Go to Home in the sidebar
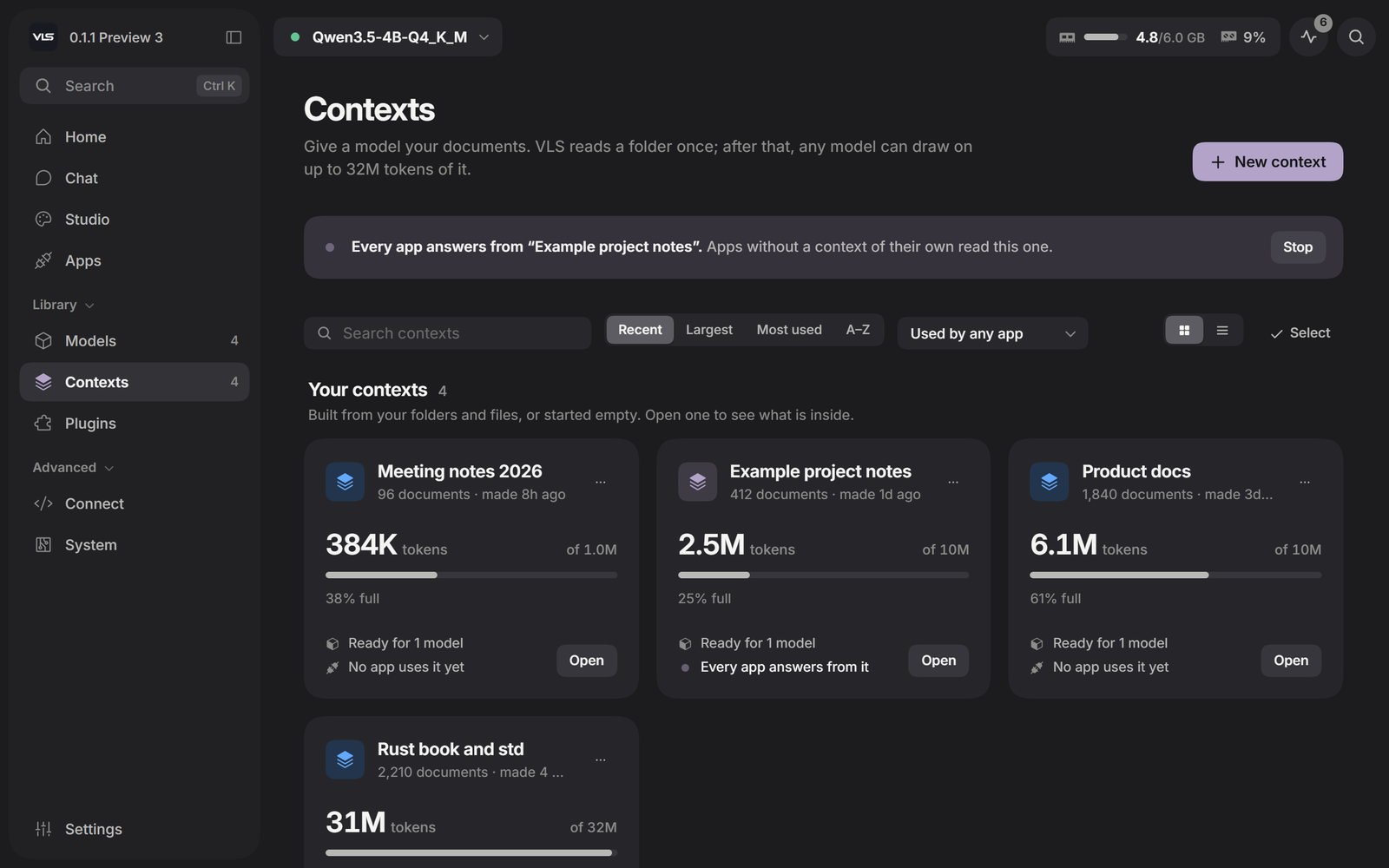Screen dimensions: 1389x868 (135, 137)
